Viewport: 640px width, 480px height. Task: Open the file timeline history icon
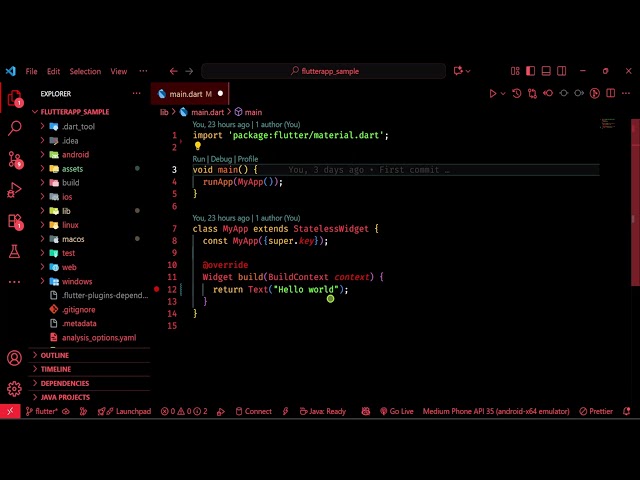pyautogui.click(x=517, y=93)
